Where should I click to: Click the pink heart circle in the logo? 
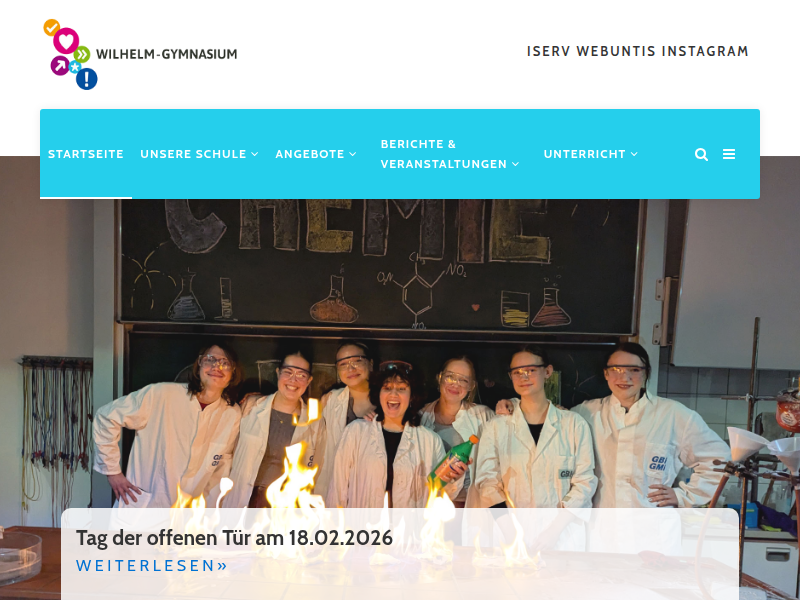(66, 40)
